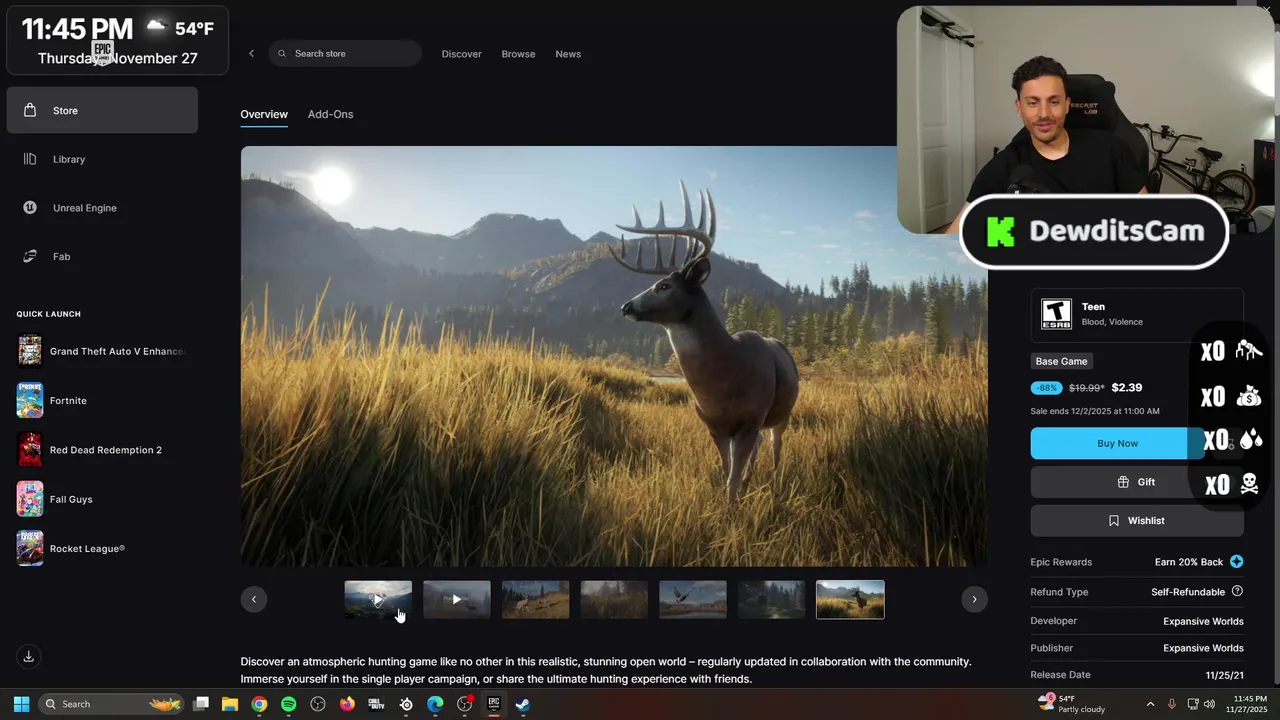The image size is (1280, 720).
Task: Focus the Search store field
Action: 345,54
